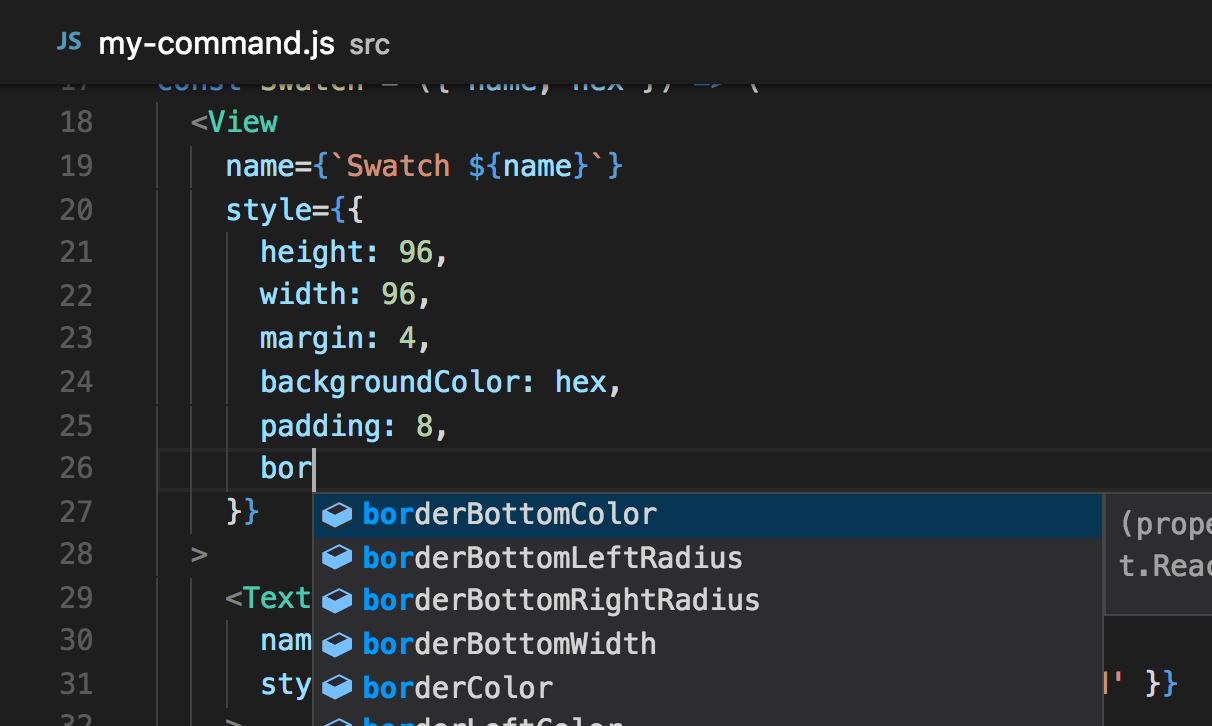Pick the borderBottomRightRadius completion text
1212x726 pixels.
(x=561, y=600)
